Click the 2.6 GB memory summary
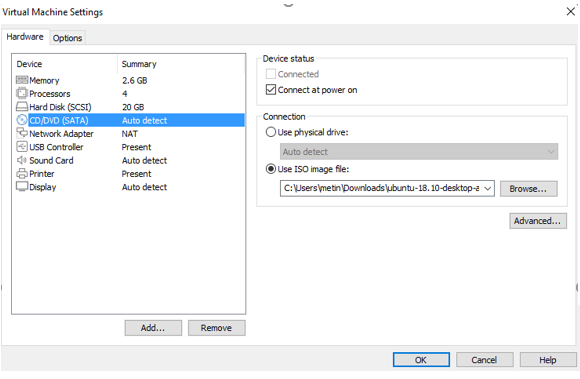Screen dimensions: 580x379 coord(135,80)
